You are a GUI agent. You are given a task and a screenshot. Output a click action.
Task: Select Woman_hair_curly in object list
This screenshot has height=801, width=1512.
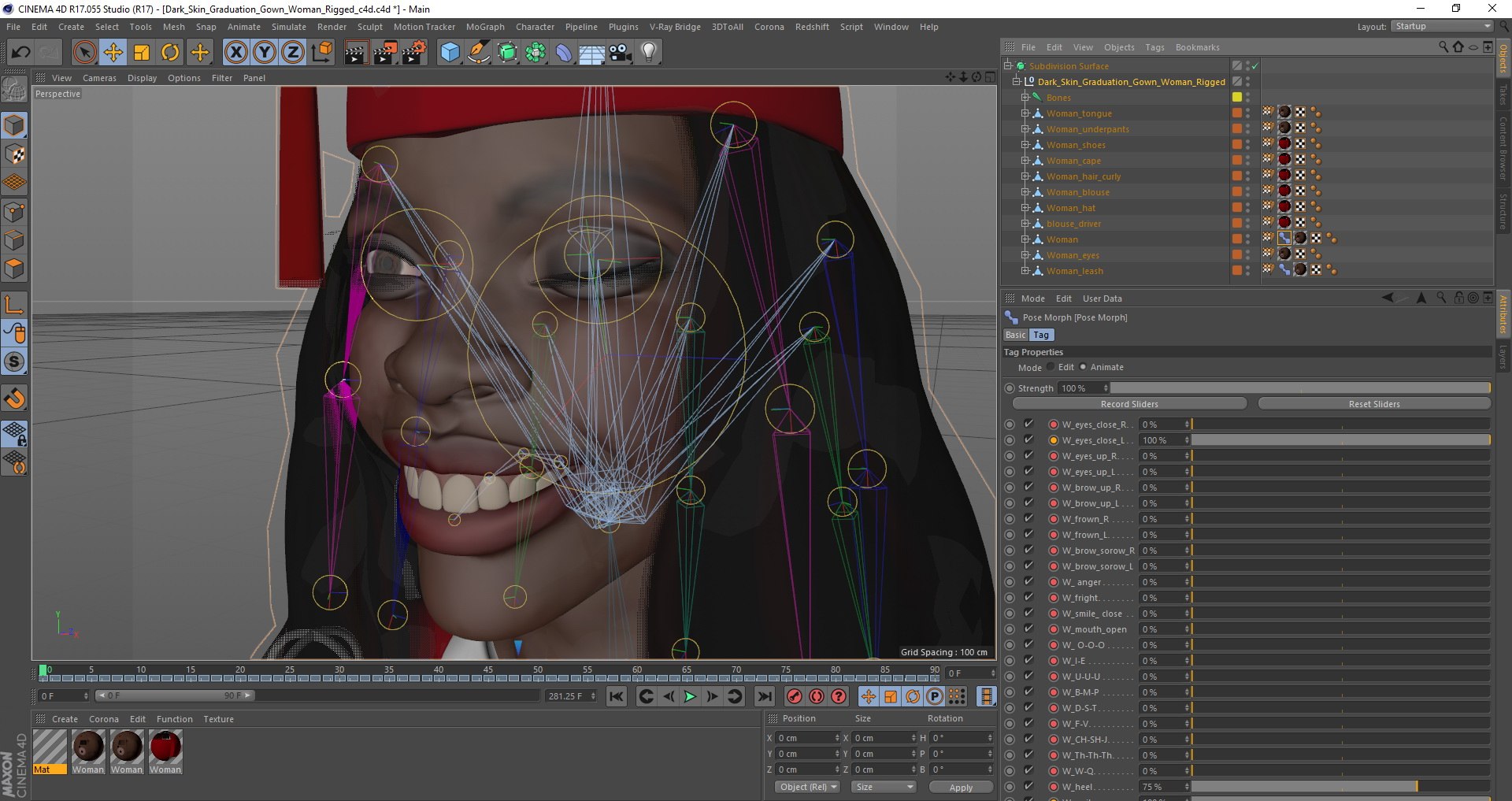(x=1083, y=176)
